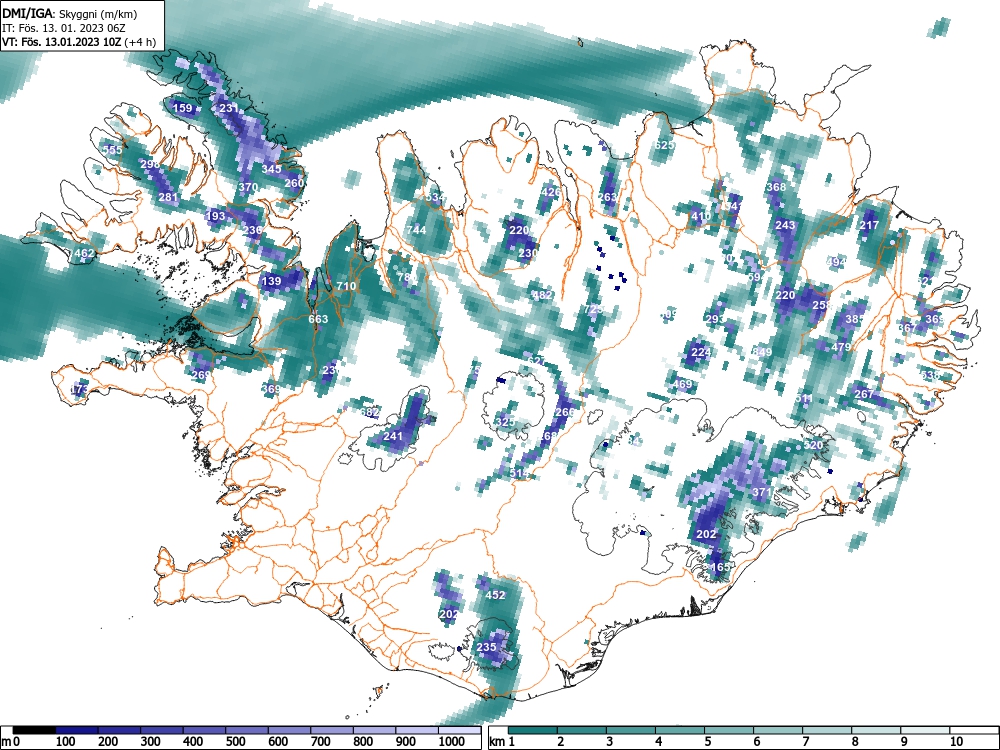Click the visibility value '462' on the map
This screenshot has height=750, width=1000.
pyautogui.click(x=84, y=253)
